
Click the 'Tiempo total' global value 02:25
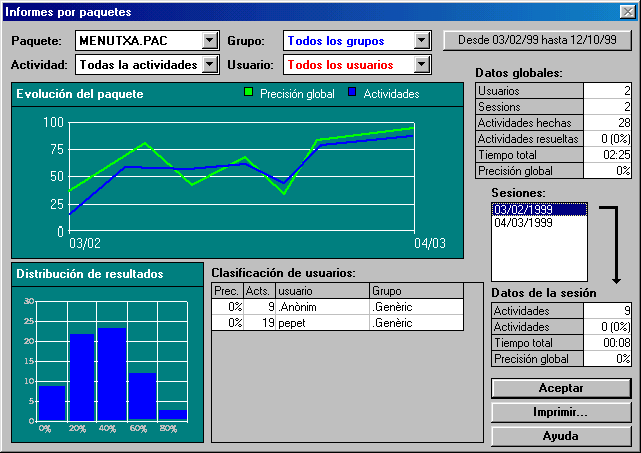[x=607, y=155]
